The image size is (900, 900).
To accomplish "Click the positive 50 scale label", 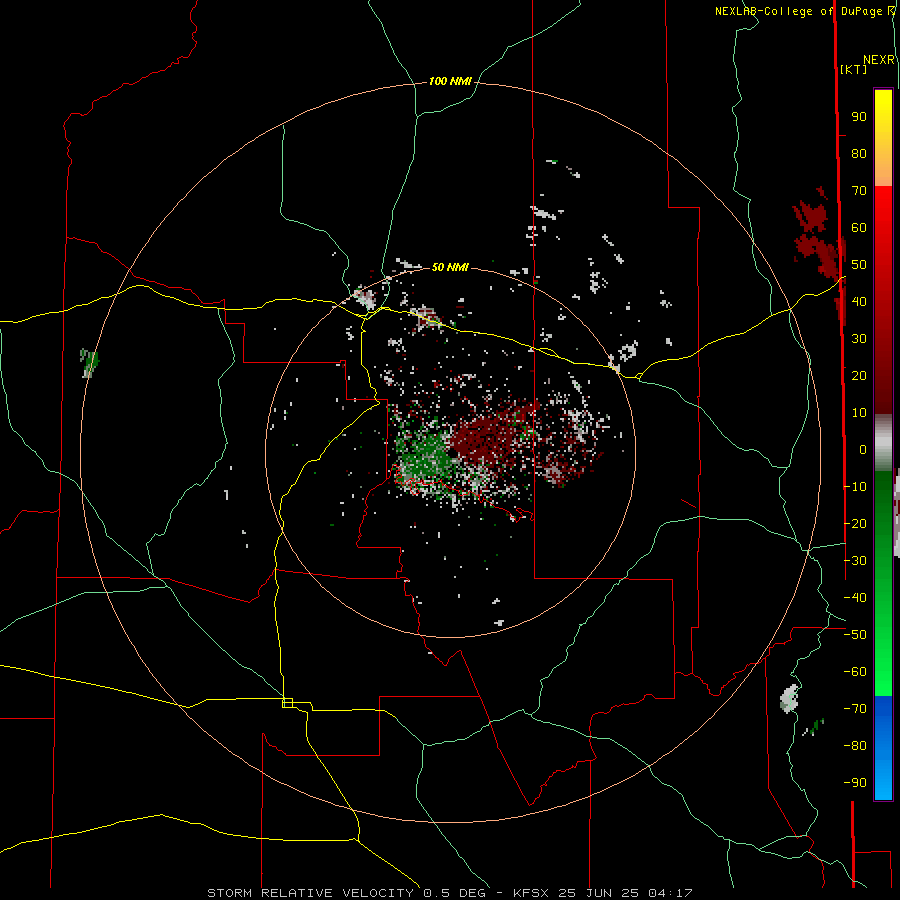I will (x=859, y=265).
